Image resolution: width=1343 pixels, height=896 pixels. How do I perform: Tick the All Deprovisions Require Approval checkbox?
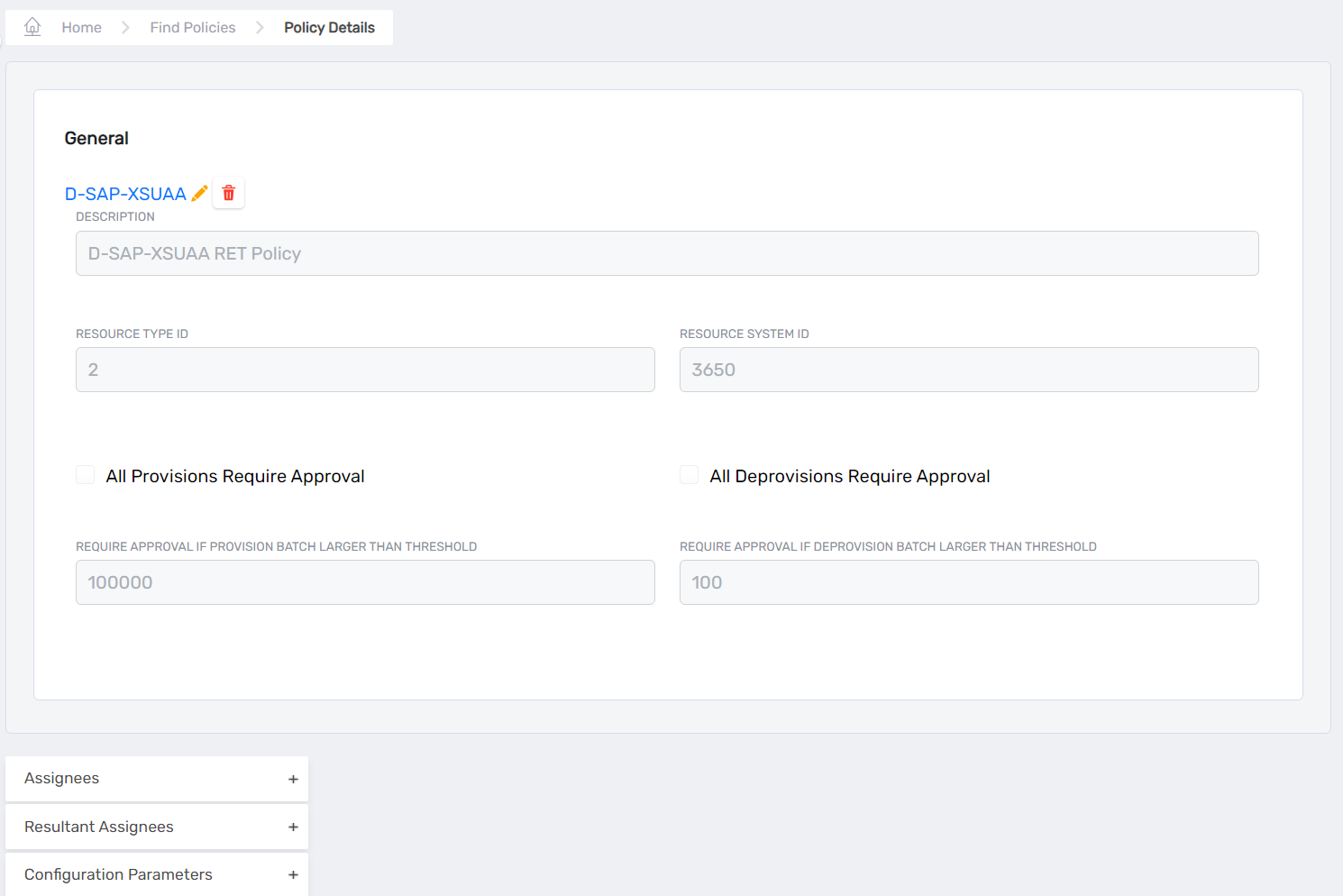click(690, 475)
